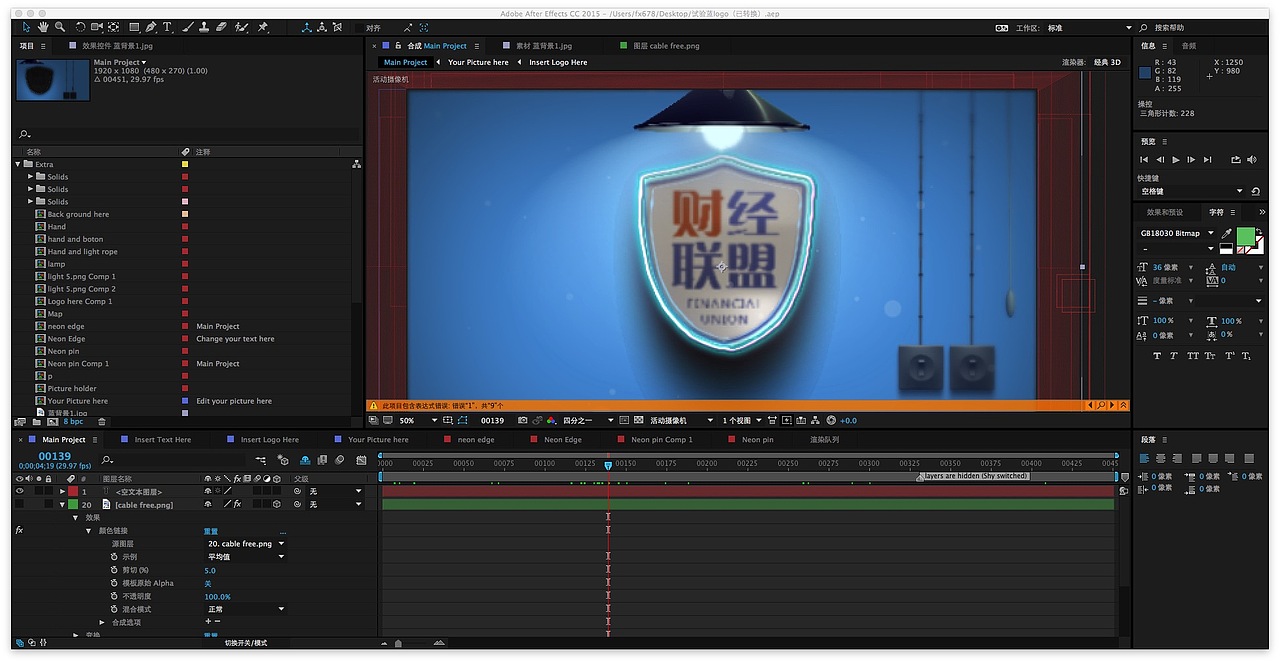Click the green fill color swatch
This screenshot has width=1280, height=663.
coord(1246,237)
